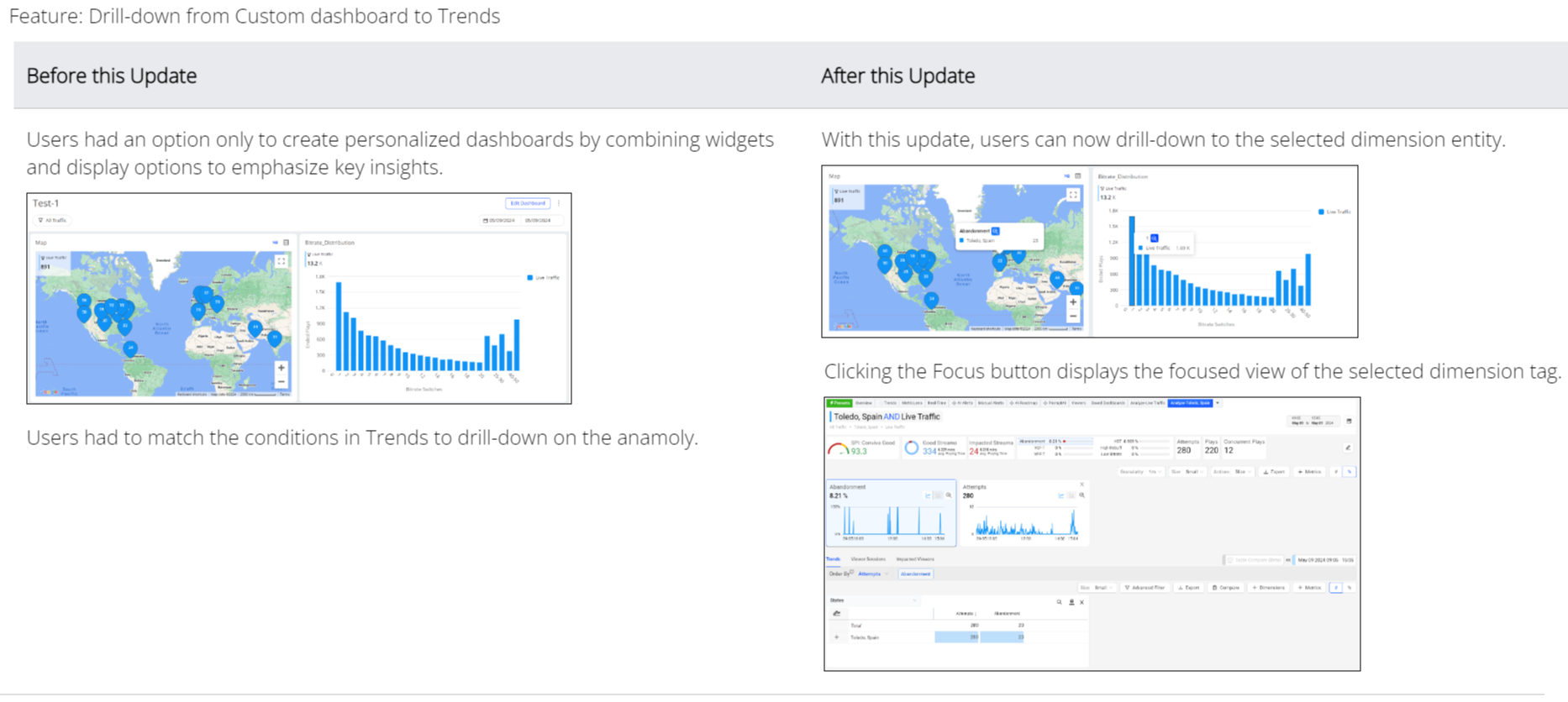Open the Granularity dropdown

coord(1141,472)
